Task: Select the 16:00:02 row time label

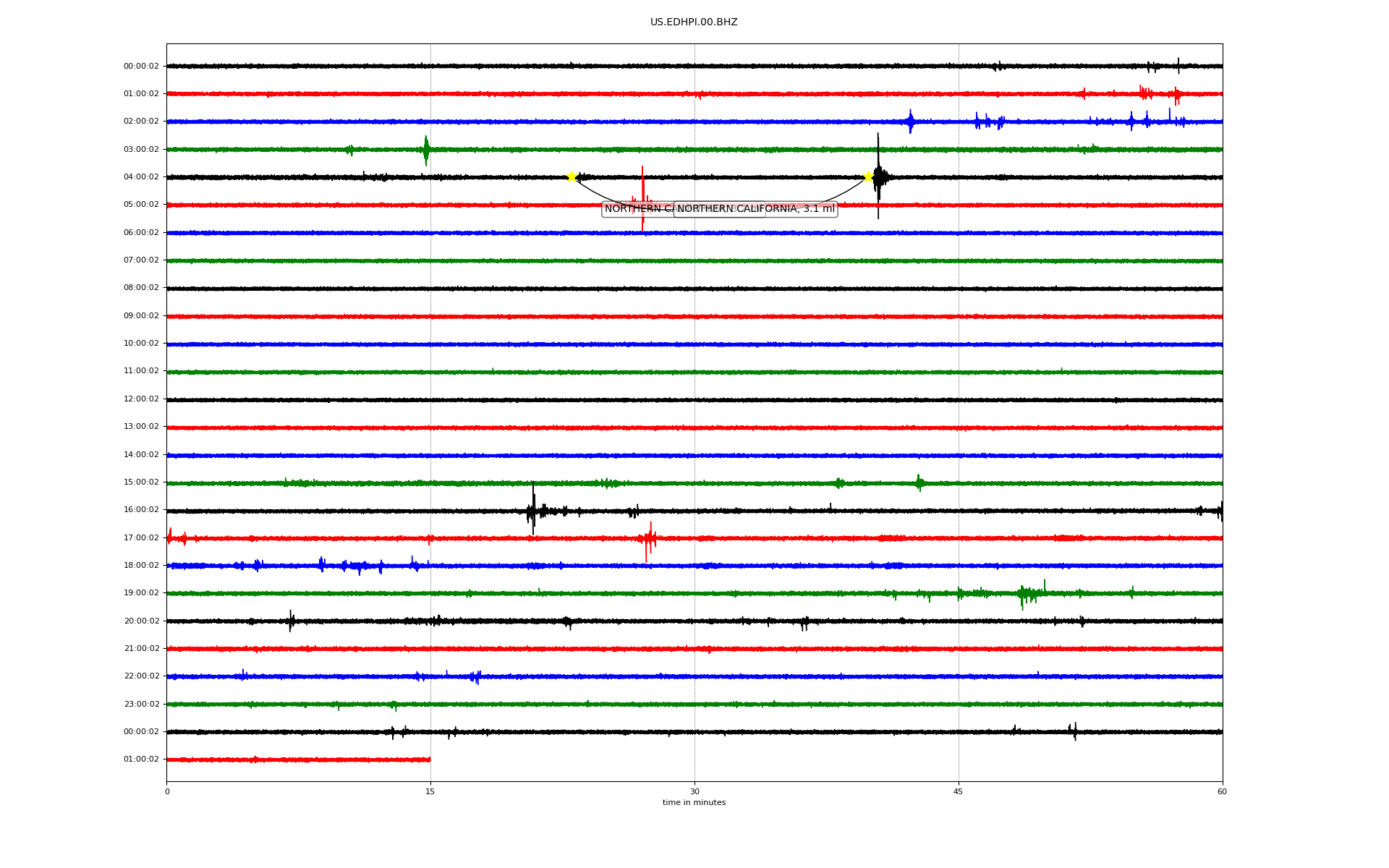Action: [x=141, y=510]
